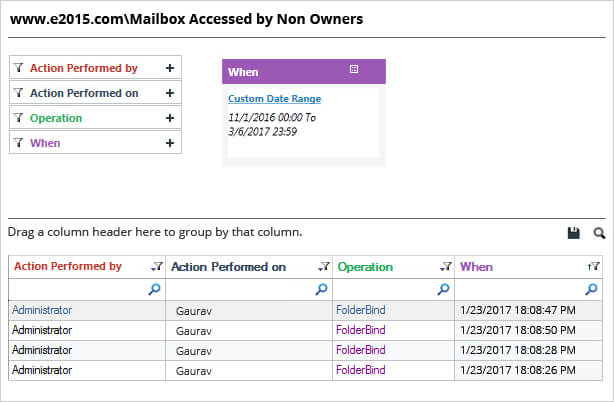The image size is (614, 402).
Task: Click the magnifier in the Action Performed by filter row
Action: coord(155,289)
